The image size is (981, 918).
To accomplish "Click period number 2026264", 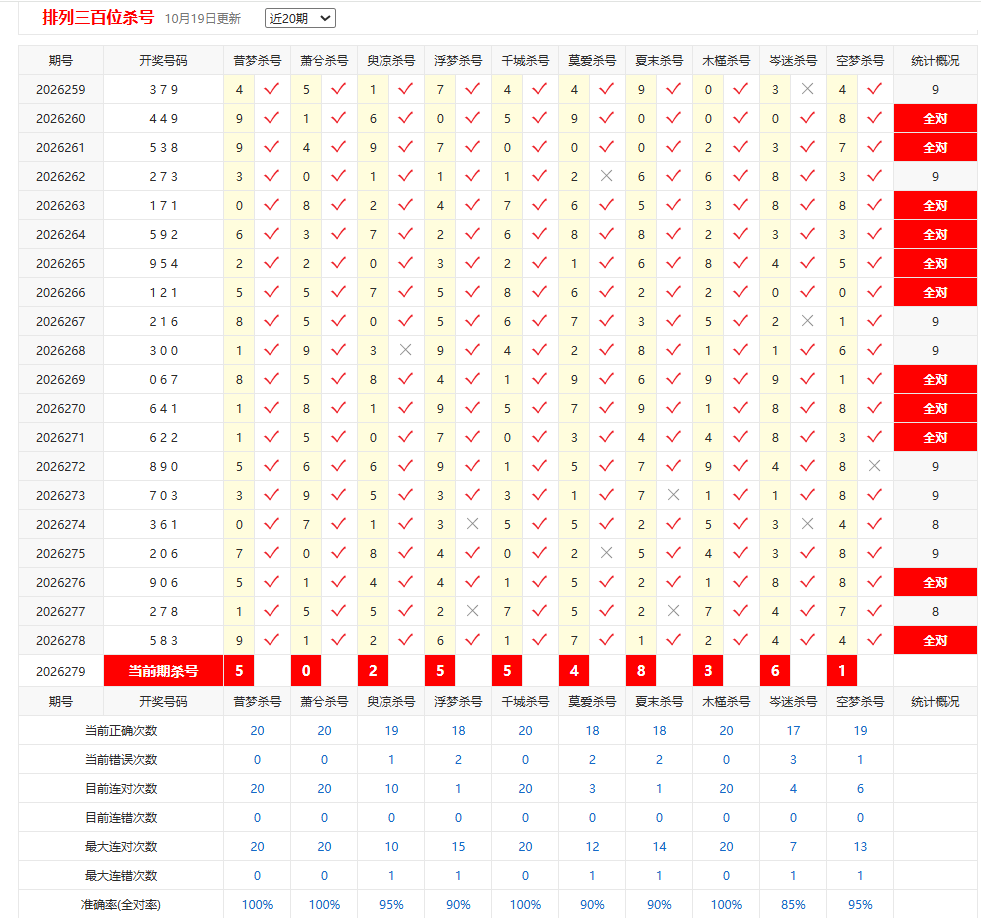I will coord(61,235).
